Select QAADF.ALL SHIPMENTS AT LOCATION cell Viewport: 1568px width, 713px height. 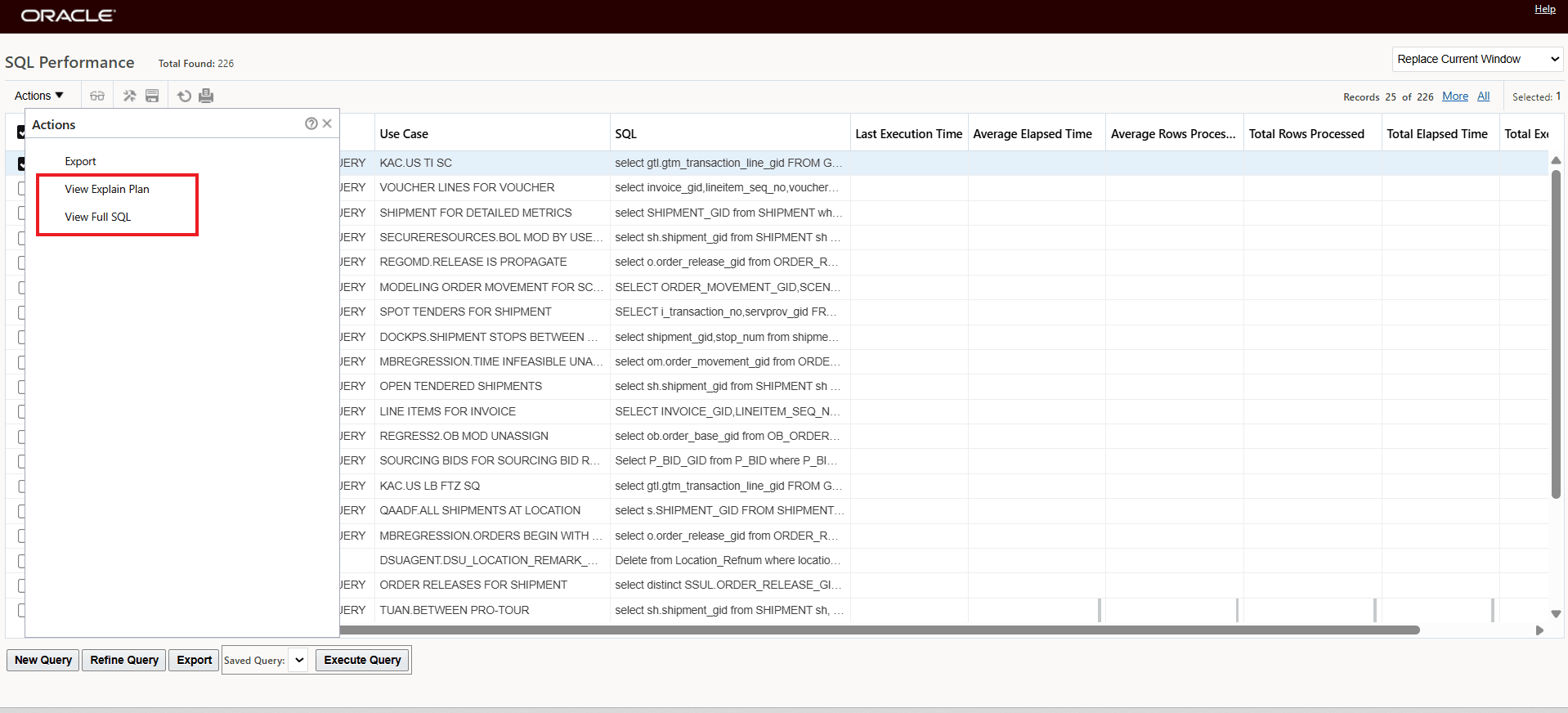[492, 510]
